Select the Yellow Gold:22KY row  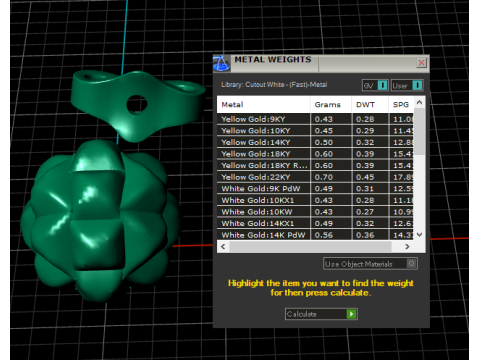click(315, 177)
